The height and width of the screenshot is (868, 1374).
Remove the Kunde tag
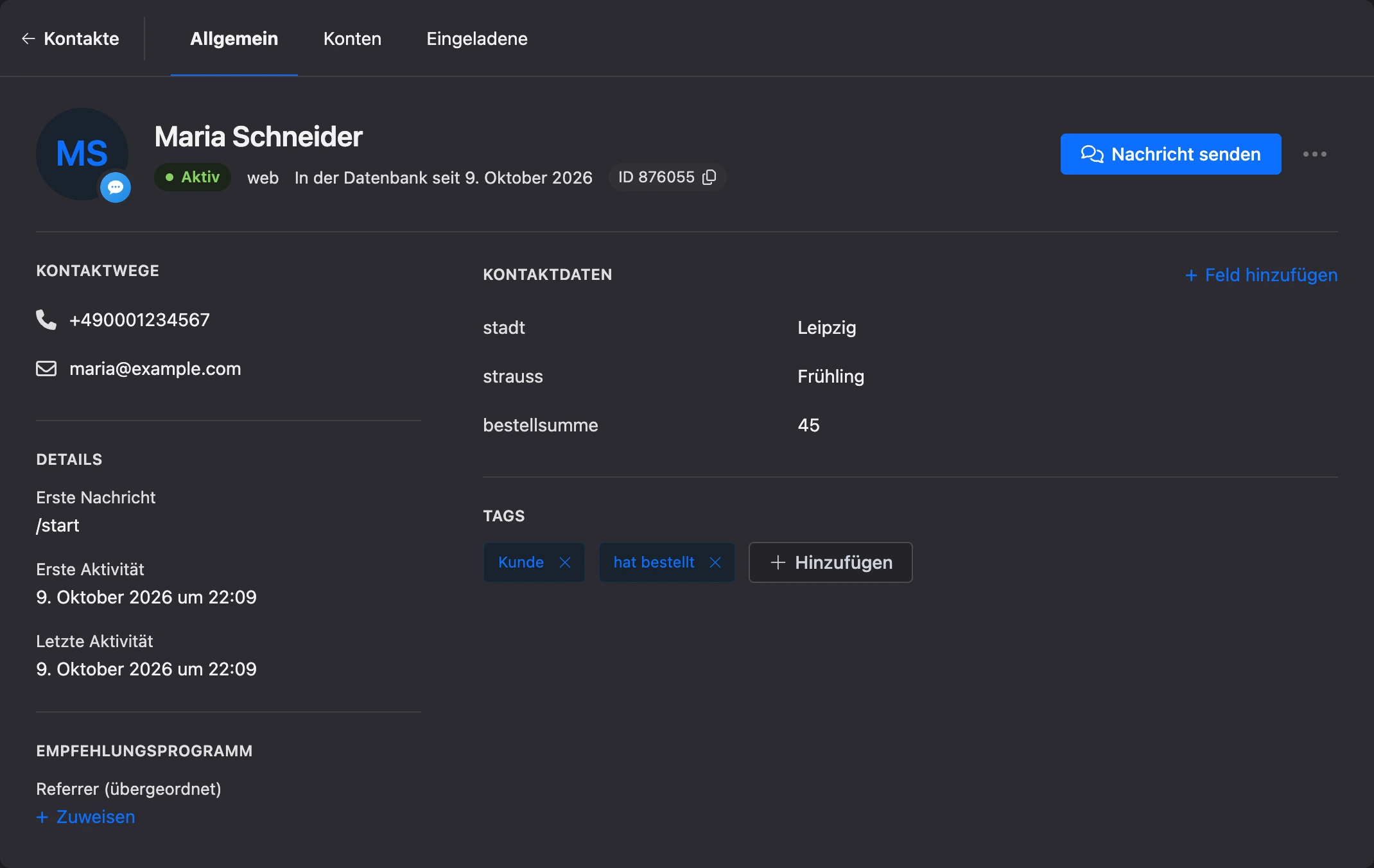[565, 562]
